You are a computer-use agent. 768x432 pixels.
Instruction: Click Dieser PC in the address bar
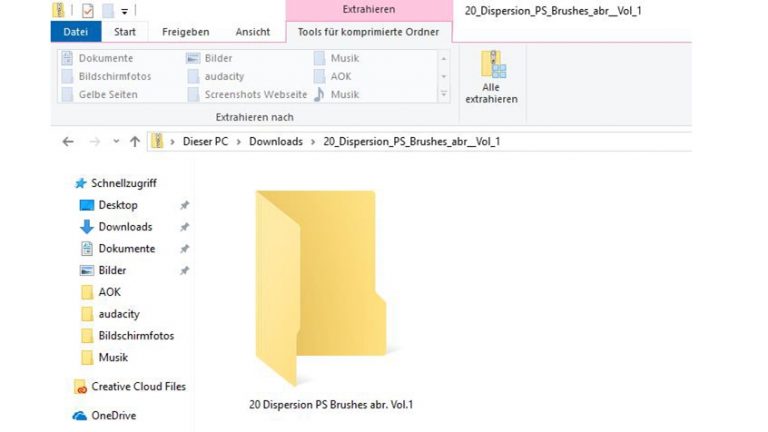click(x=205, y=142)
